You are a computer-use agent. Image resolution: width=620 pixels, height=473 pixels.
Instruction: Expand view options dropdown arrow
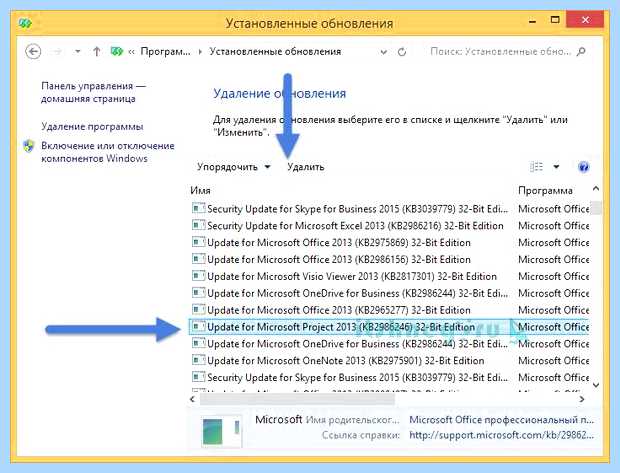[556, 167]
